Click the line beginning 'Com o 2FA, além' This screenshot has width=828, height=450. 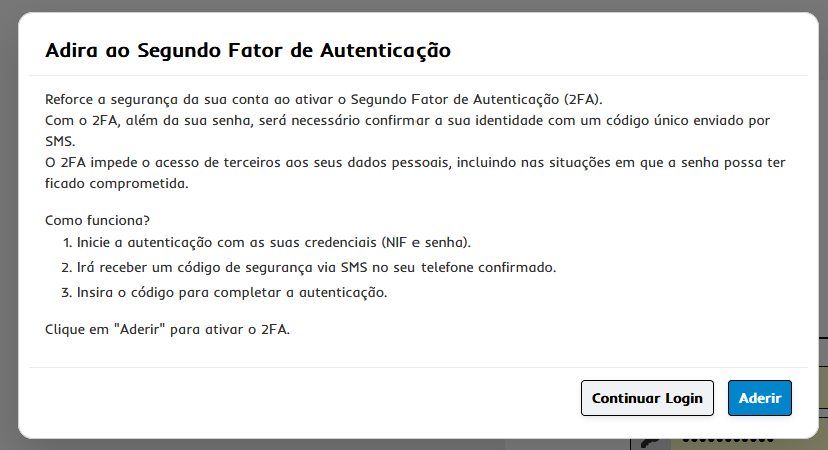pos(407,120)
